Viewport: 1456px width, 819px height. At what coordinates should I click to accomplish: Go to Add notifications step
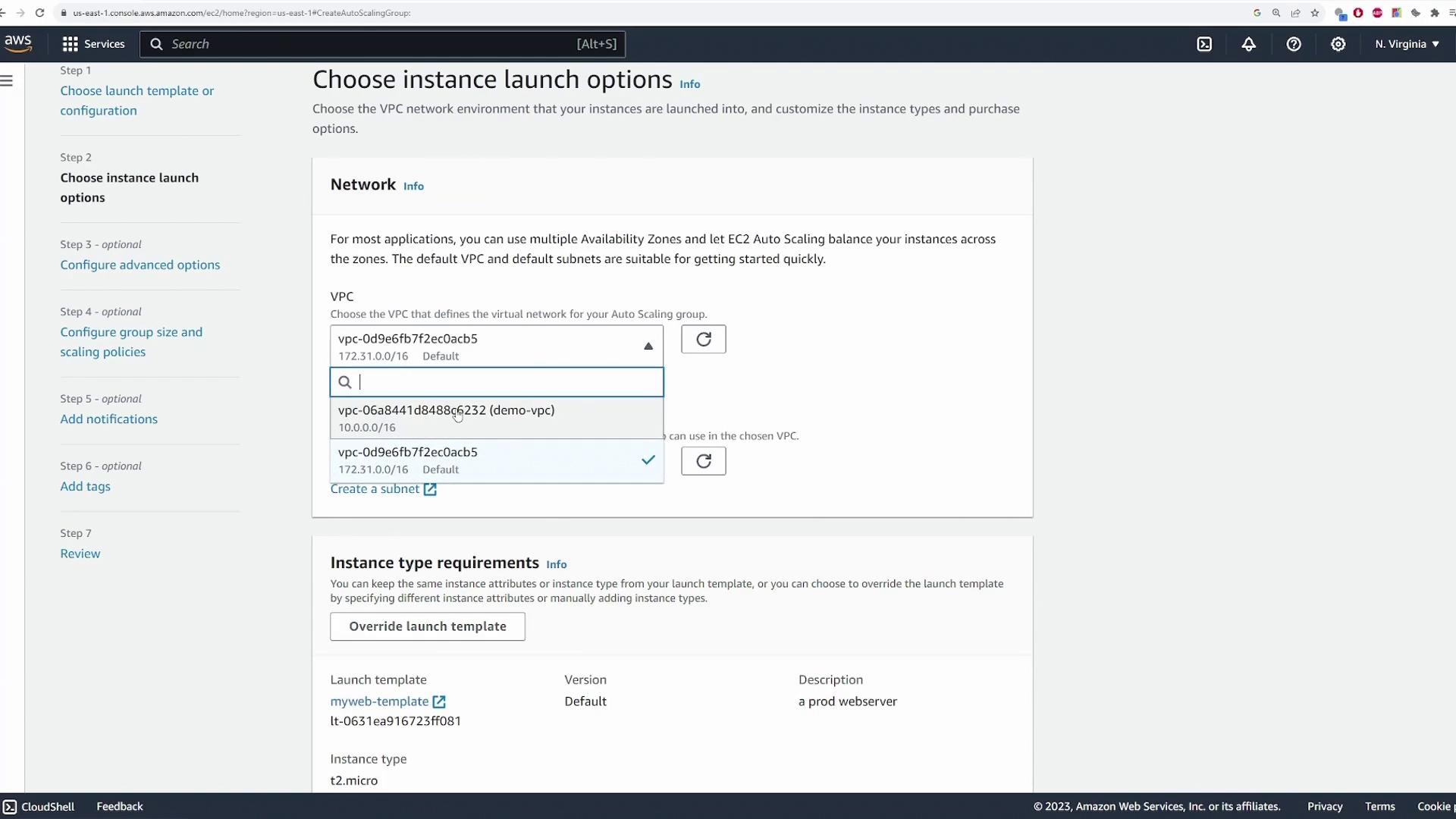(108, 419)
